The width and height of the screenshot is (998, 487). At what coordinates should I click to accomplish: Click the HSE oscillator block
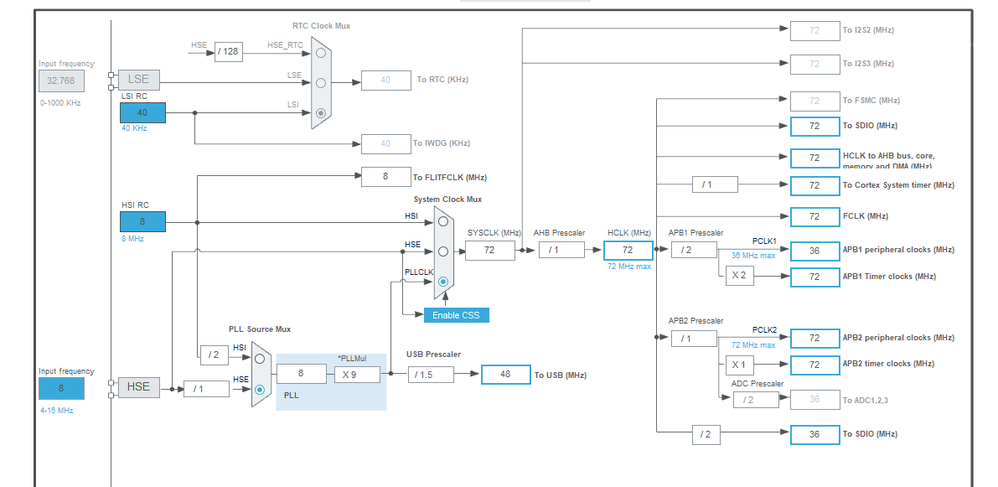[139, 387]
